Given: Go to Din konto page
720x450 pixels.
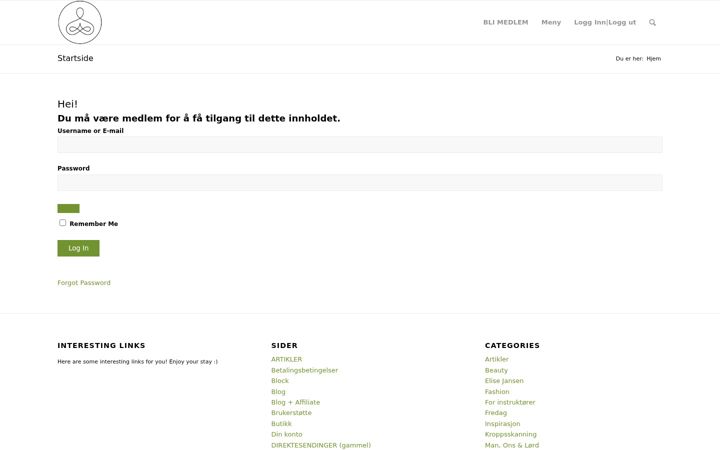Looking at the screenshot, I should click(x=287, y=434).
